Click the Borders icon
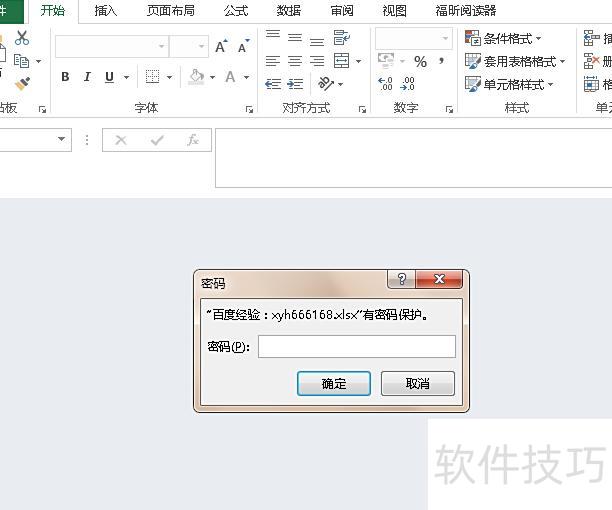Viewport: 612px width, 510px height. coord(152,76)
